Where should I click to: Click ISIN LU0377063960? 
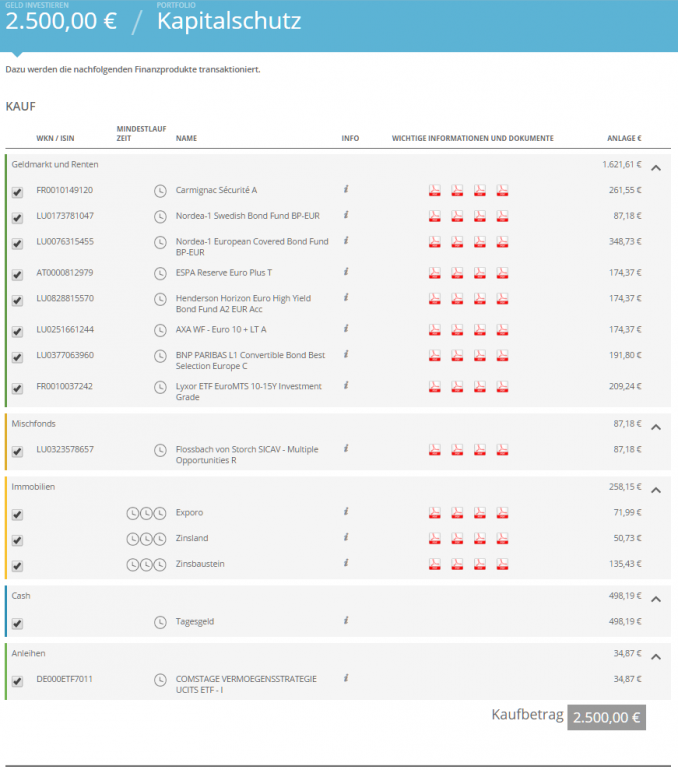point(65,355)
